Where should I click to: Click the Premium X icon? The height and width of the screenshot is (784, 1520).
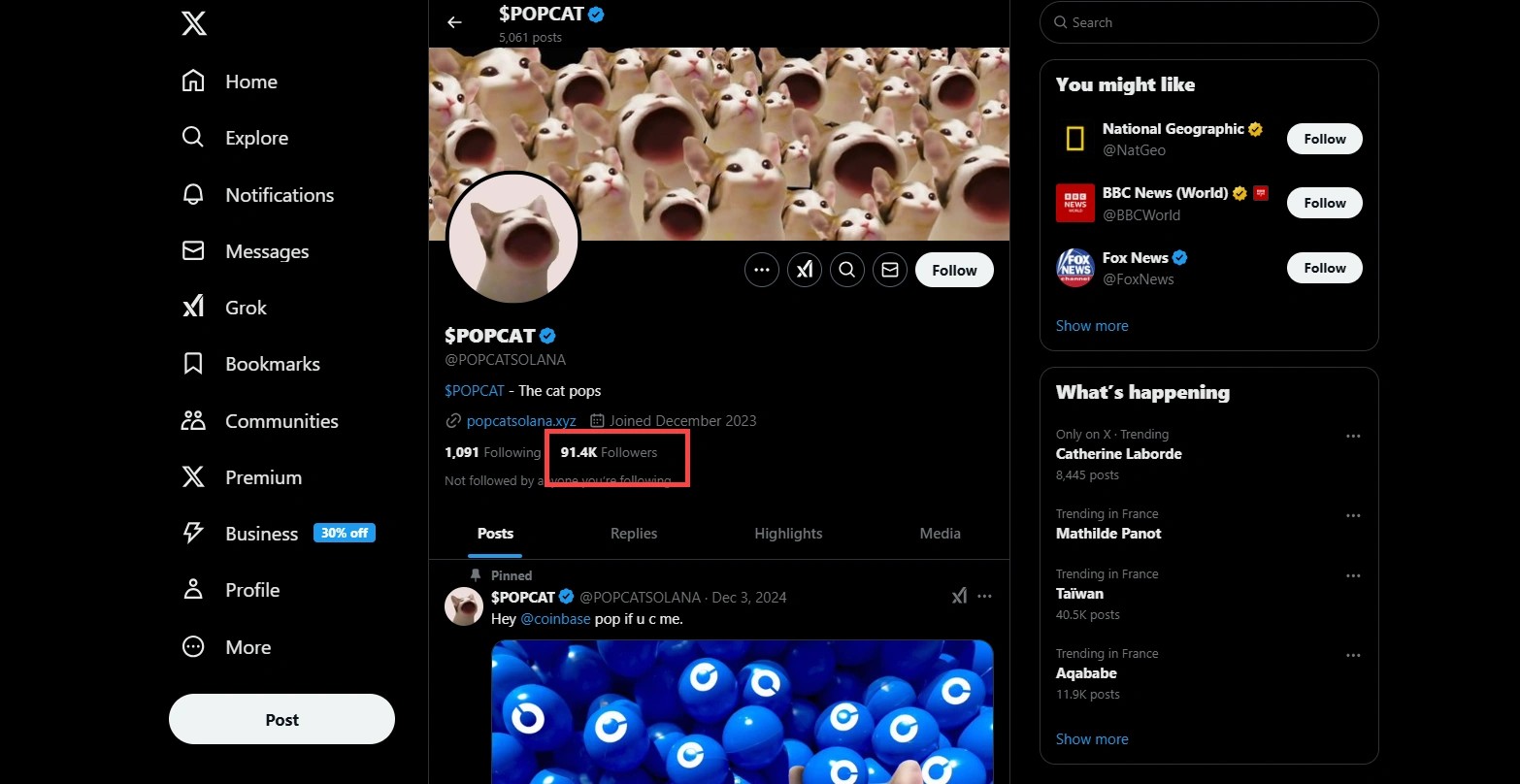coord(193,477)
